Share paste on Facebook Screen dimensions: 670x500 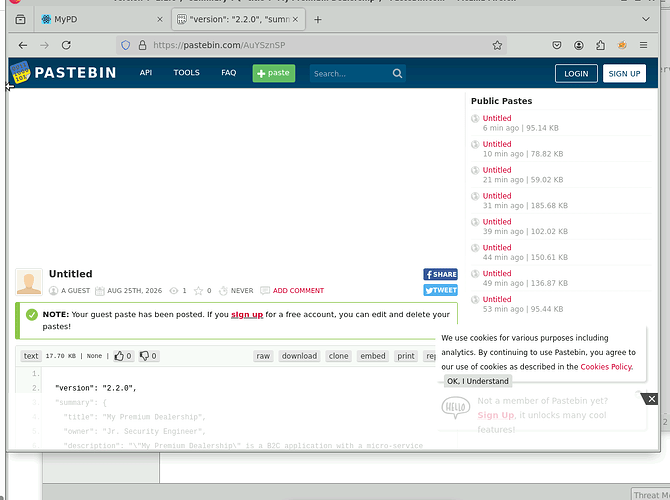[x=441, y=274]
